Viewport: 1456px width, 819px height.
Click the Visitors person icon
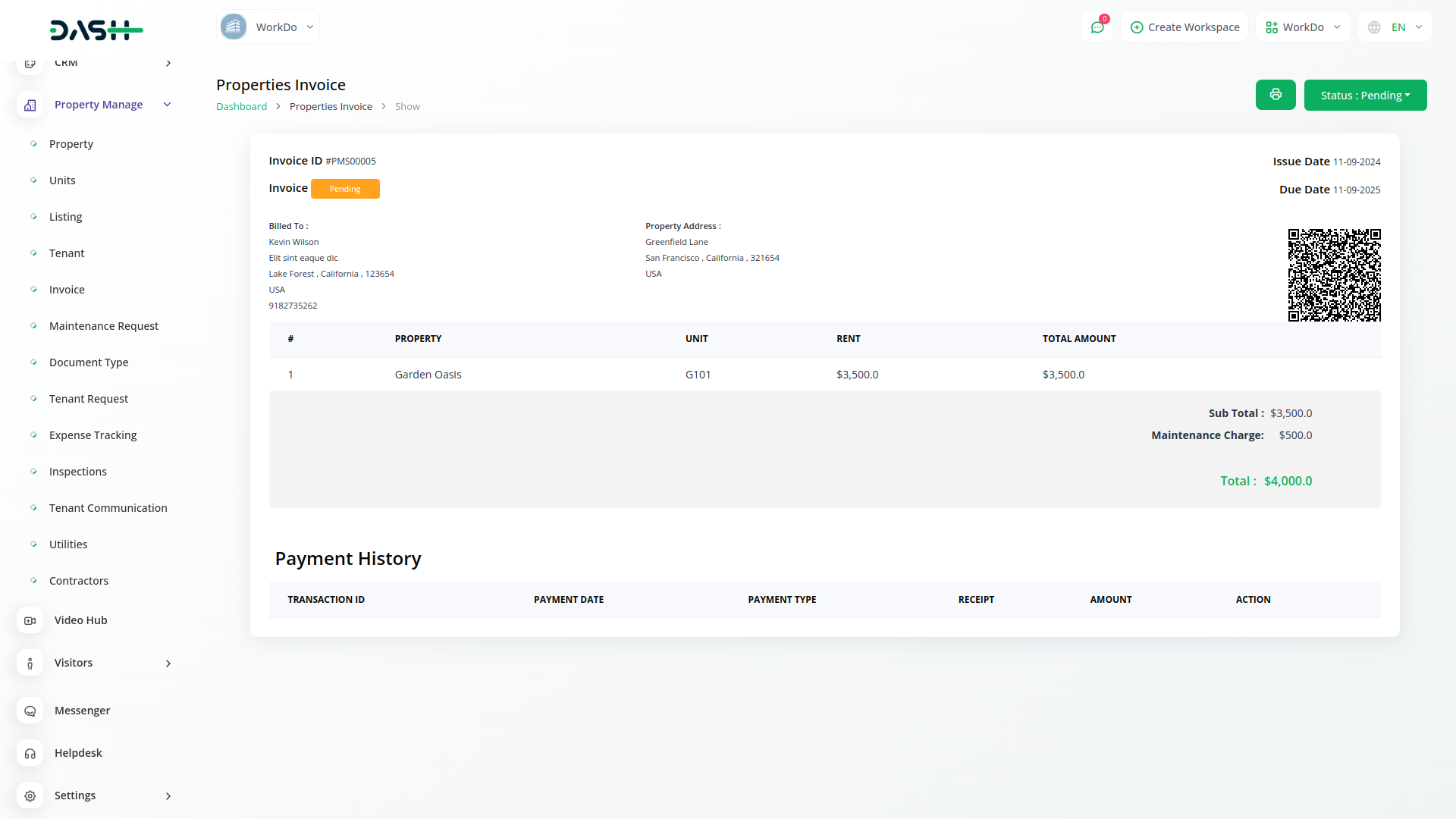click(30, 663)
